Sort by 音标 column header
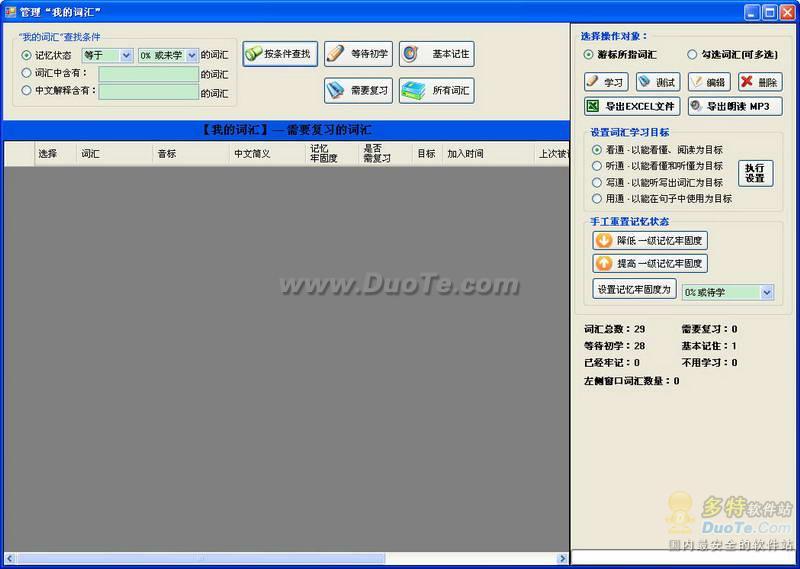 (x=166, y=154)
